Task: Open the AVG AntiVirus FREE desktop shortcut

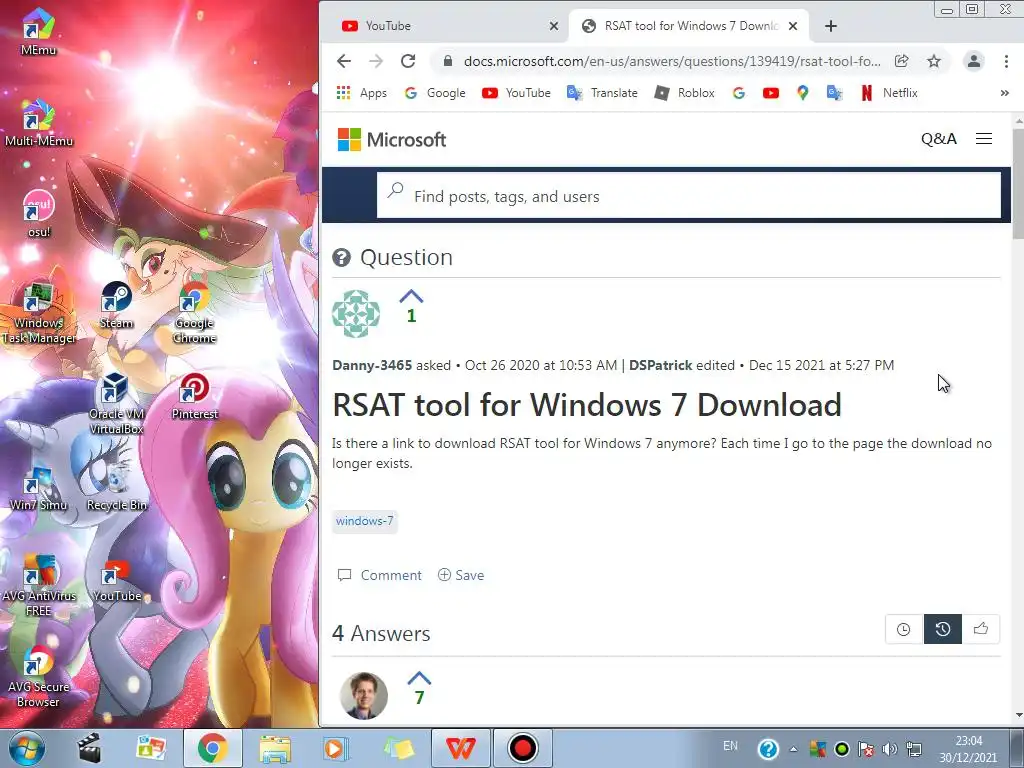Action: [x=39, y=585]
